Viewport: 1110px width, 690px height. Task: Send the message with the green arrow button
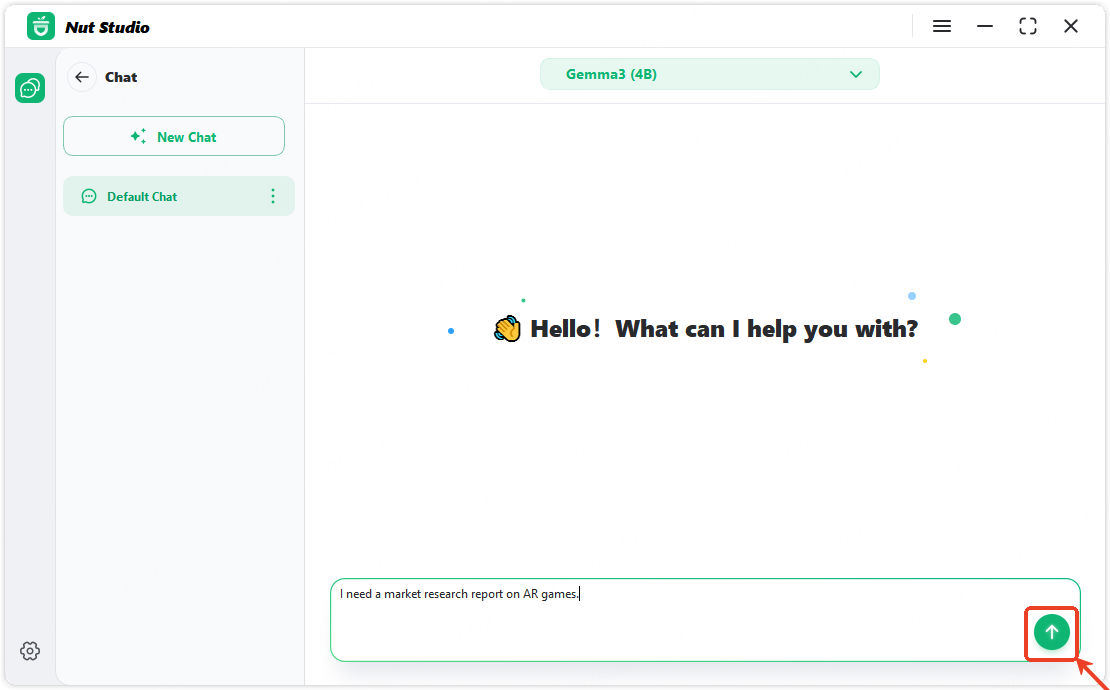(1051, 632)
